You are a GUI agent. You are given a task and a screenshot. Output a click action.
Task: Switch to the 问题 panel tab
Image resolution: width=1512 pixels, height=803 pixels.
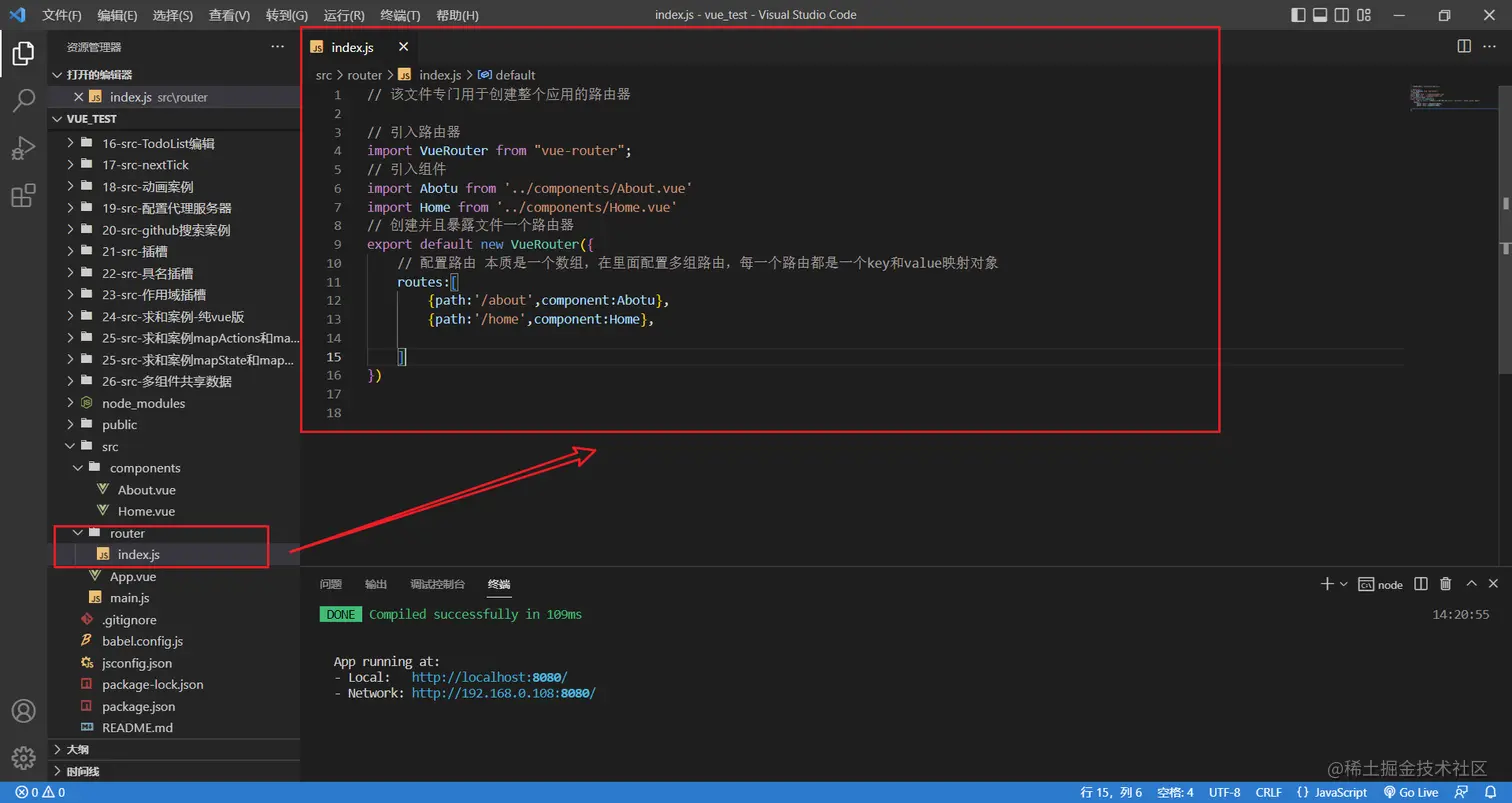click(331, 584)
